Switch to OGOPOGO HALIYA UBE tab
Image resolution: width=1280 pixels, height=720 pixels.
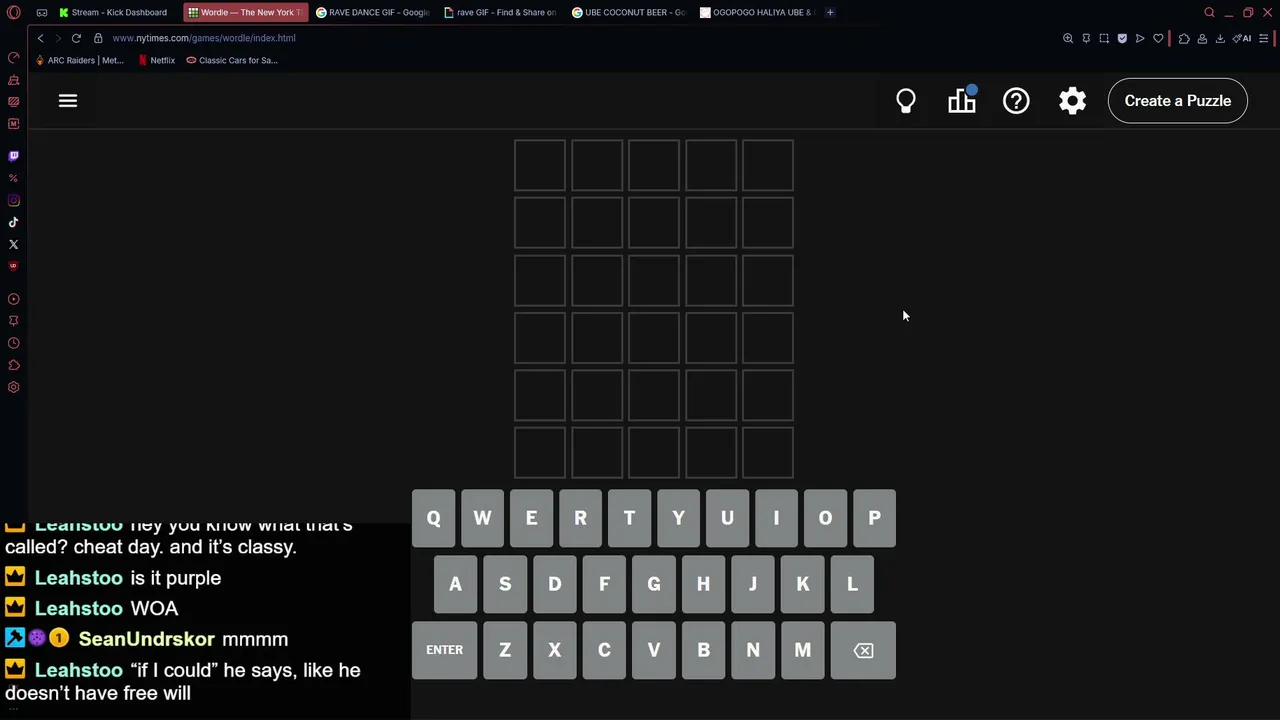coord(756,12)
